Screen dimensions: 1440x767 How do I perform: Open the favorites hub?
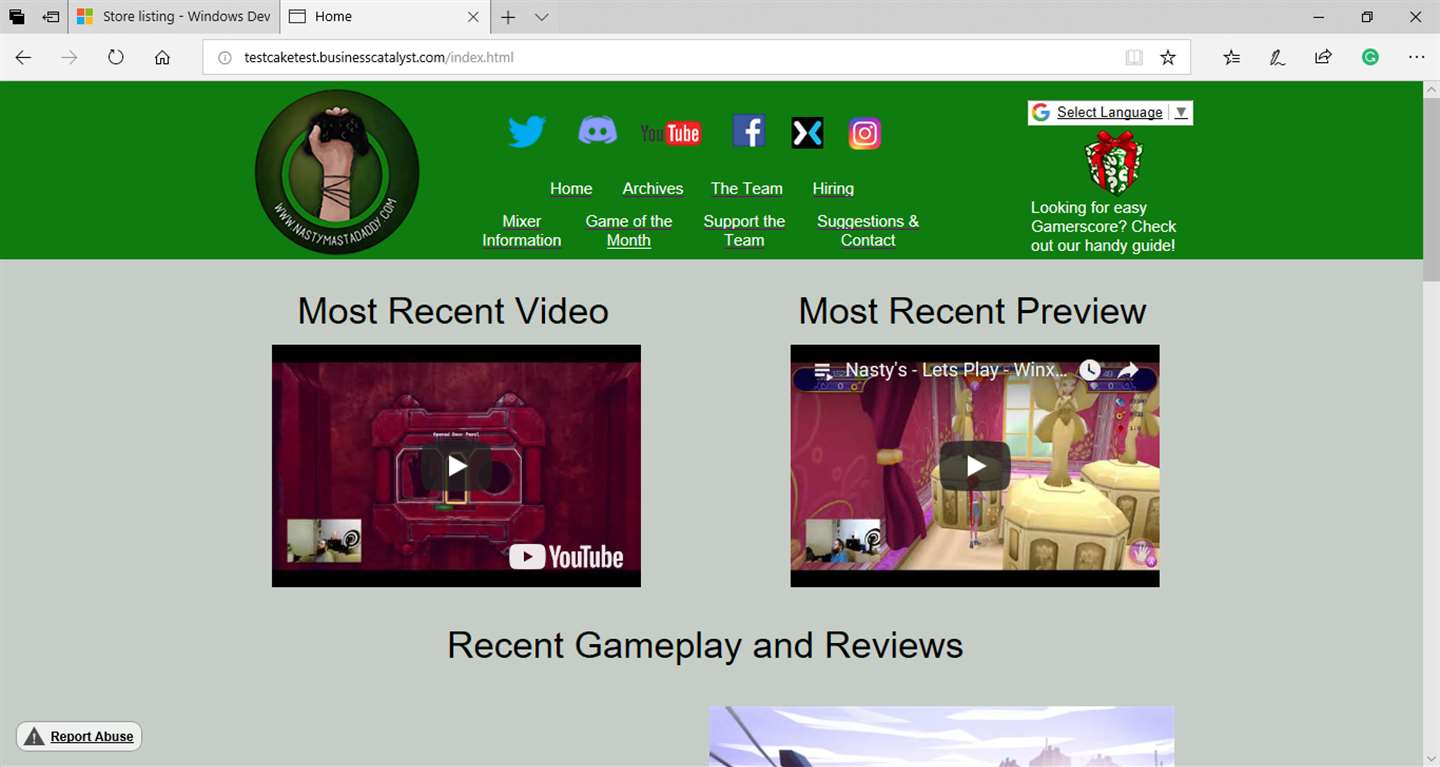click(x=1231, y=57)
